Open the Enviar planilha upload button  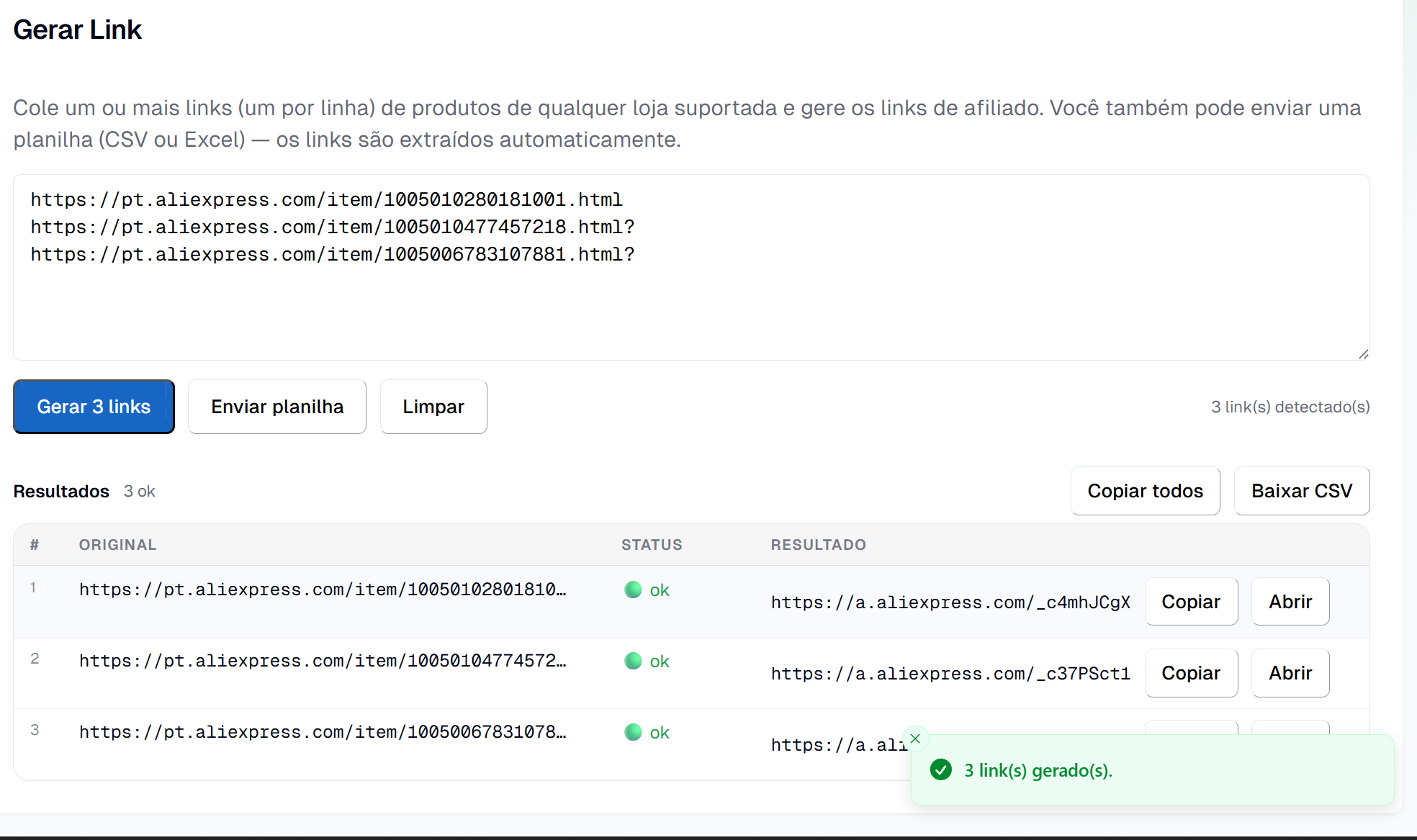(x=277, y=407)
